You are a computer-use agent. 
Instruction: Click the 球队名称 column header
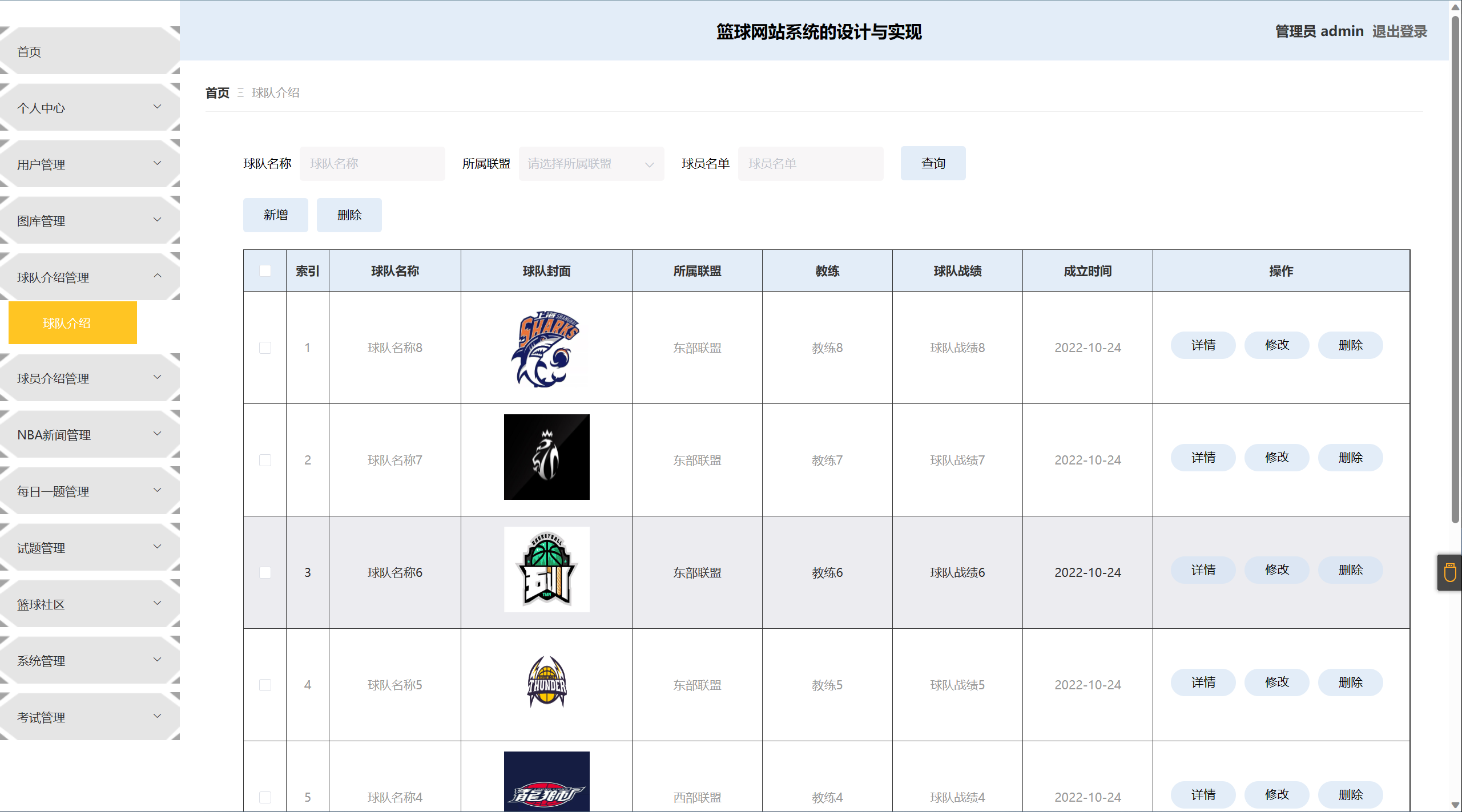394,270
